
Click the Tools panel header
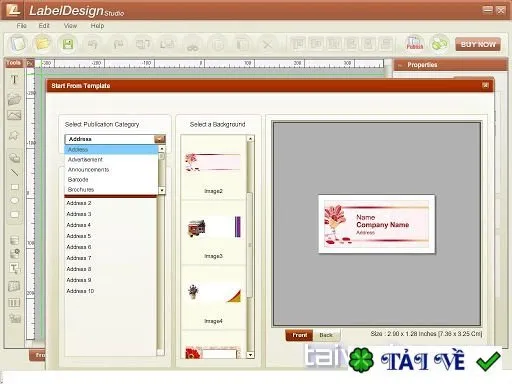tap(14, 63)
